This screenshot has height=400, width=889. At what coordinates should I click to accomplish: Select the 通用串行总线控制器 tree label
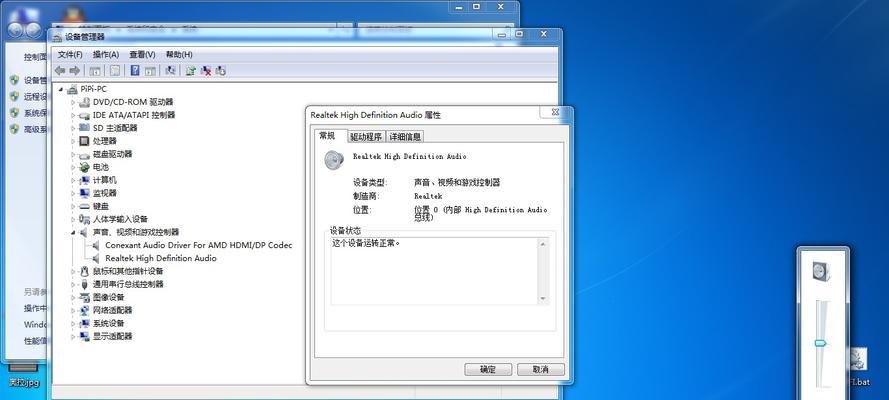tap(128, 284)
